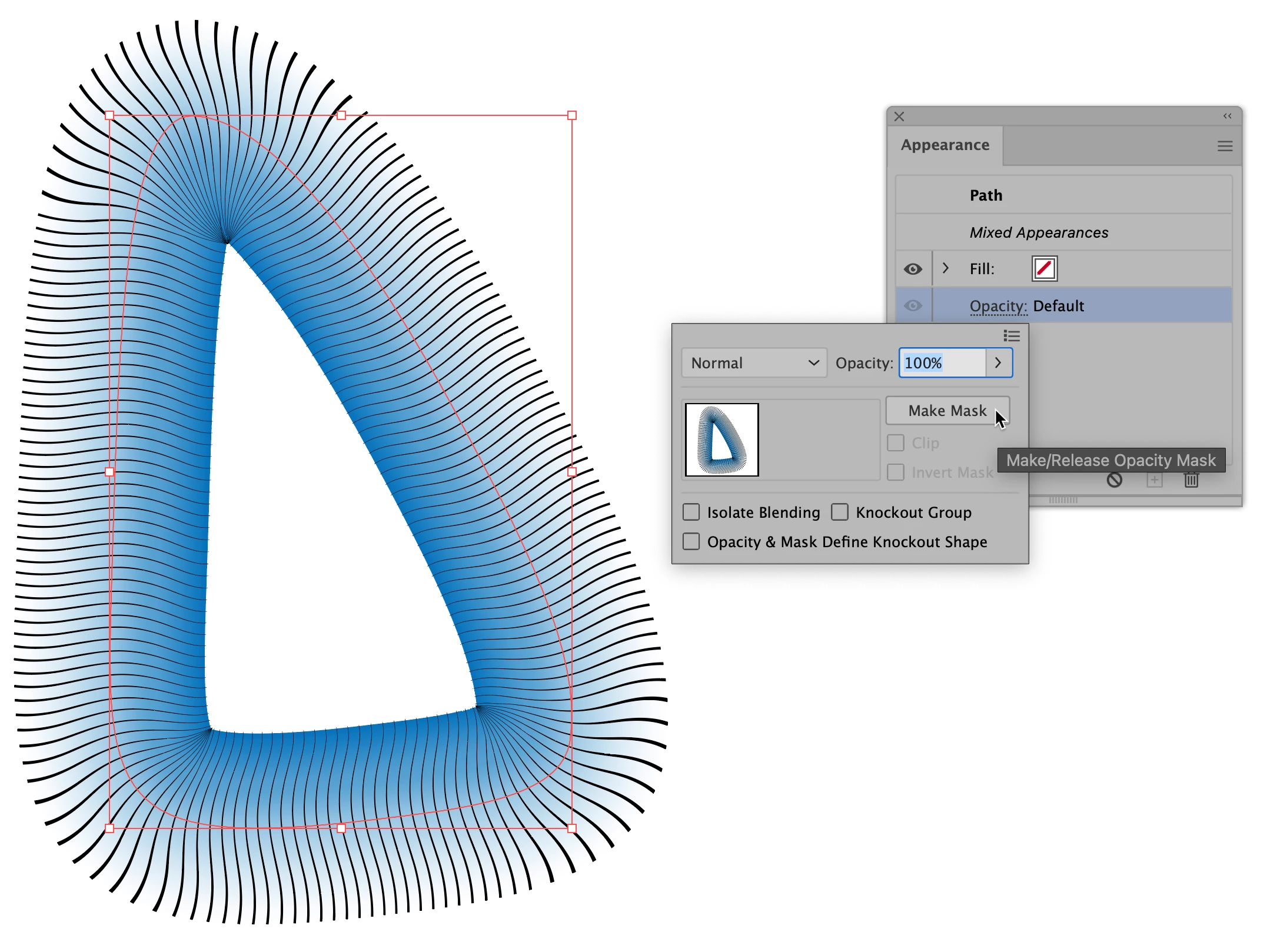Open the opacity slider arrow
This screenshot has height=952, width=1277.
998,363
